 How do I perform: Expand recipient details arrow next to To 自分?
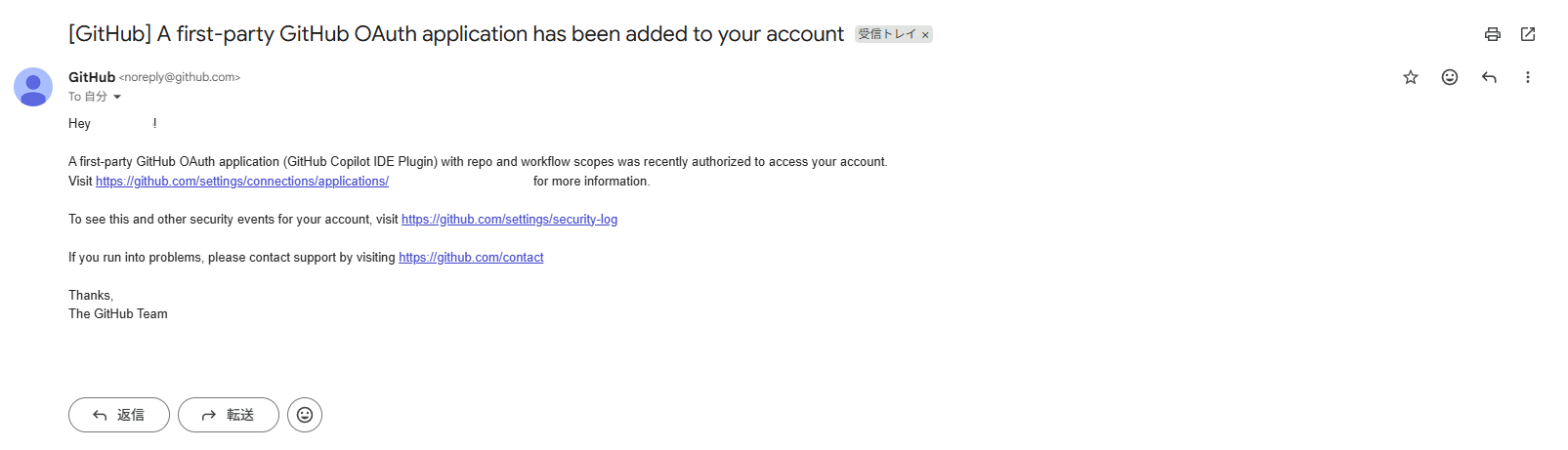point(117,97)
